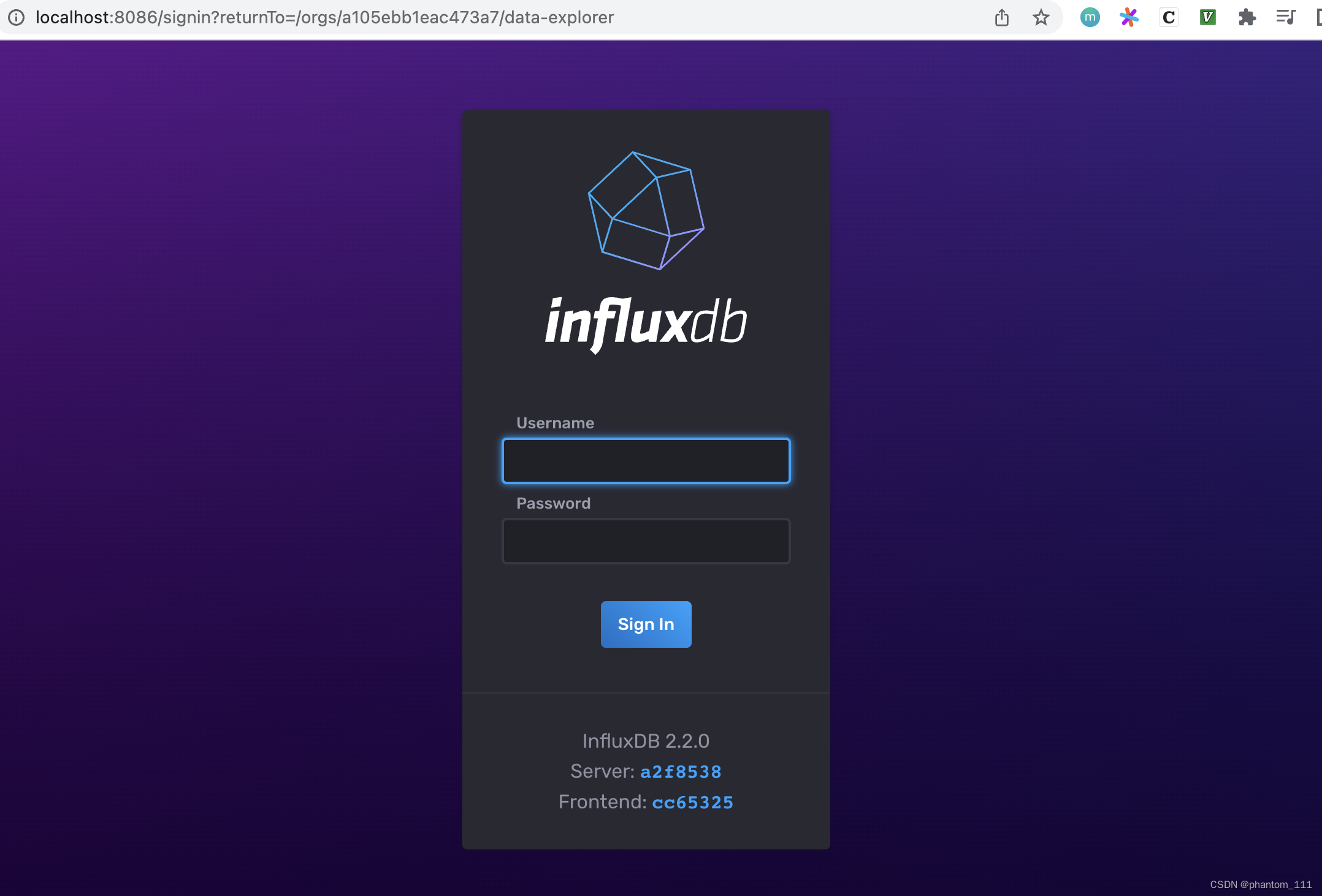
Task: Click the Password field label
Action: [552, 503]
